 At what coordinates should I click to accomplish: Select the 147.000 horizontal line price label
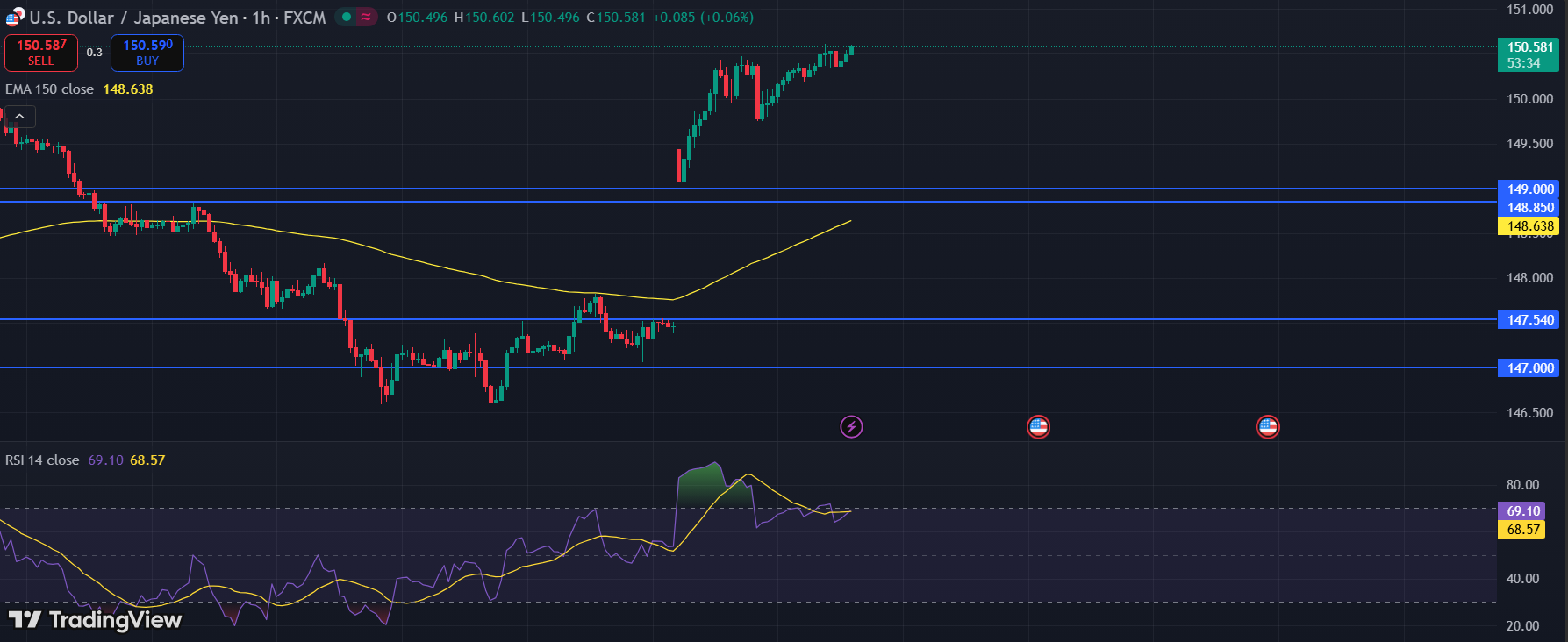(x=1529, y=368)
